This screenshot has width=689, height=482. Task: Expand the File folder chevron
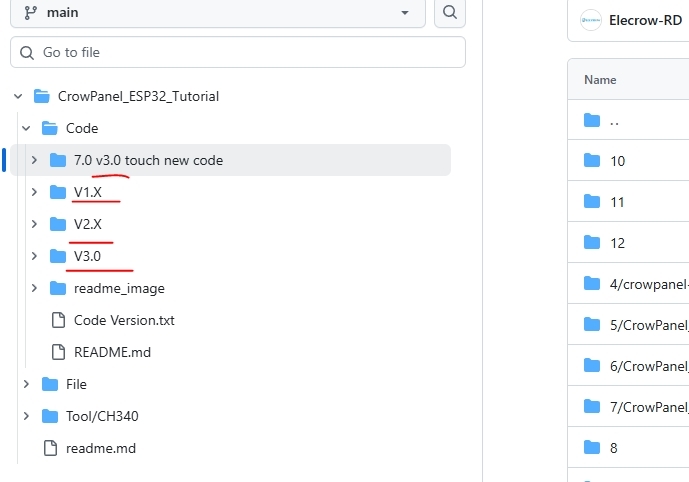coord(26,384)
